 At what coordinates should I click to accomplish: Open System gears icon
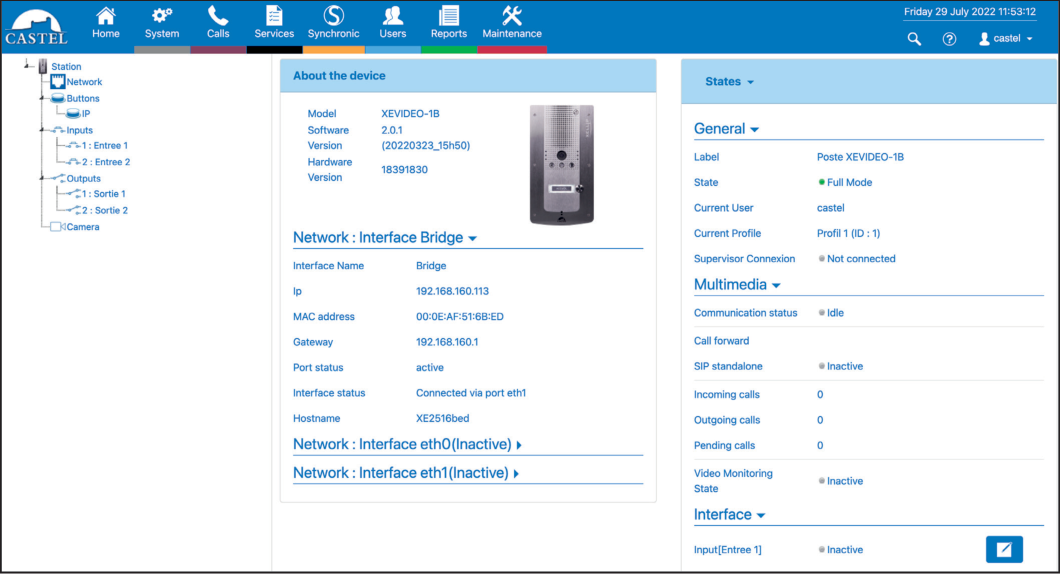point(162,16)
